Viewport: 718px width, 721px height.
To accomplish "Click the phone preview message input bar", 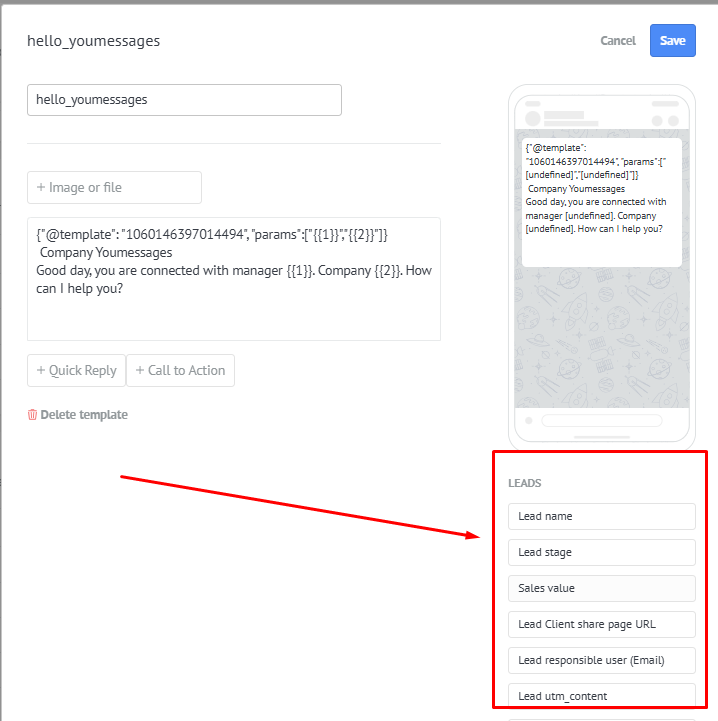I will (x=602, y=421).
